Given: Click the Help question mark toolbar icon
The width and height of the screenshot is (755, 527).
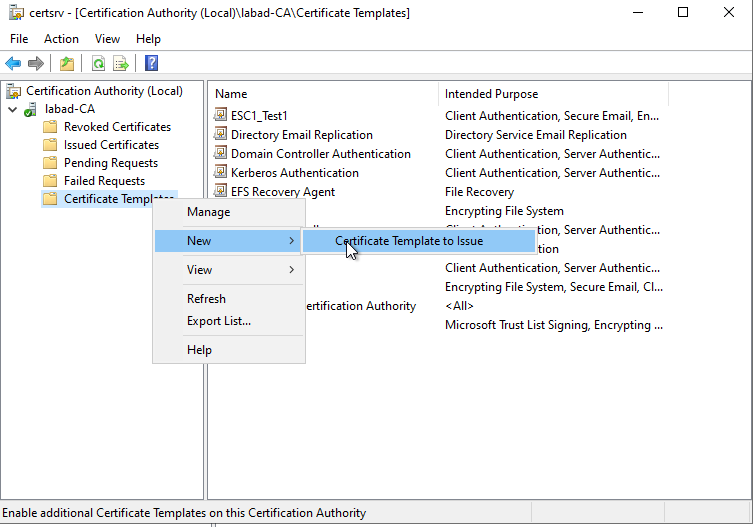Looking at the screenshot, I should [152, 64].
